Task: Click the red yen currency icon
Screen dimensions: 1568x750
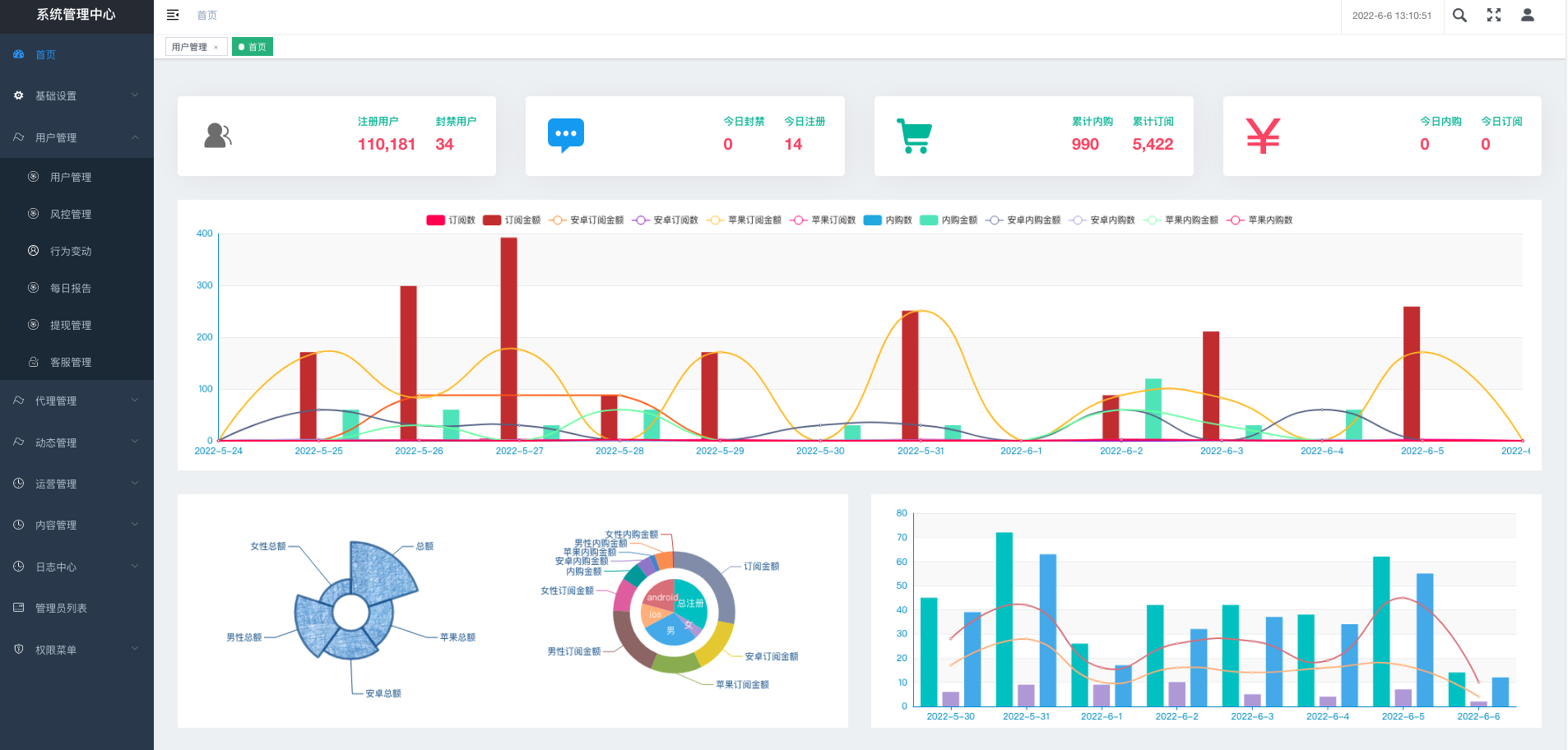Action: 1263,136
